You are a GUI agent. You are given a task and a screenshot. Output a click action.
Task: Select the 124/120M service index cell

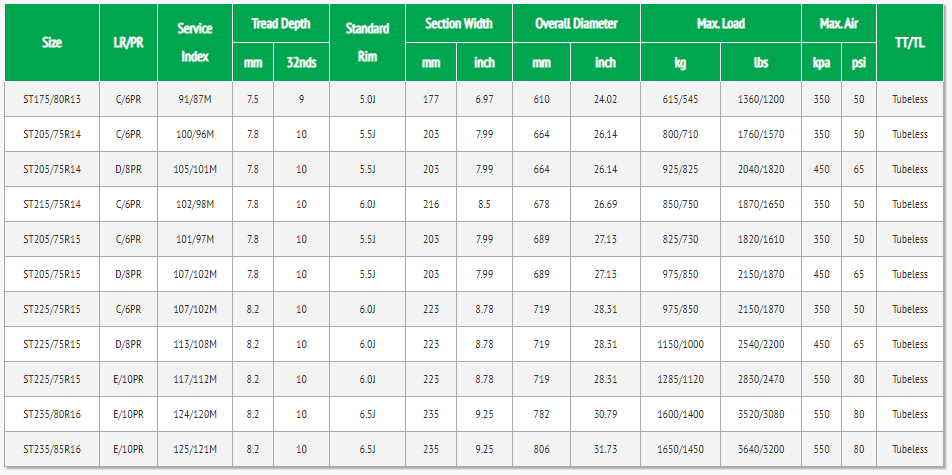point(195,414)
